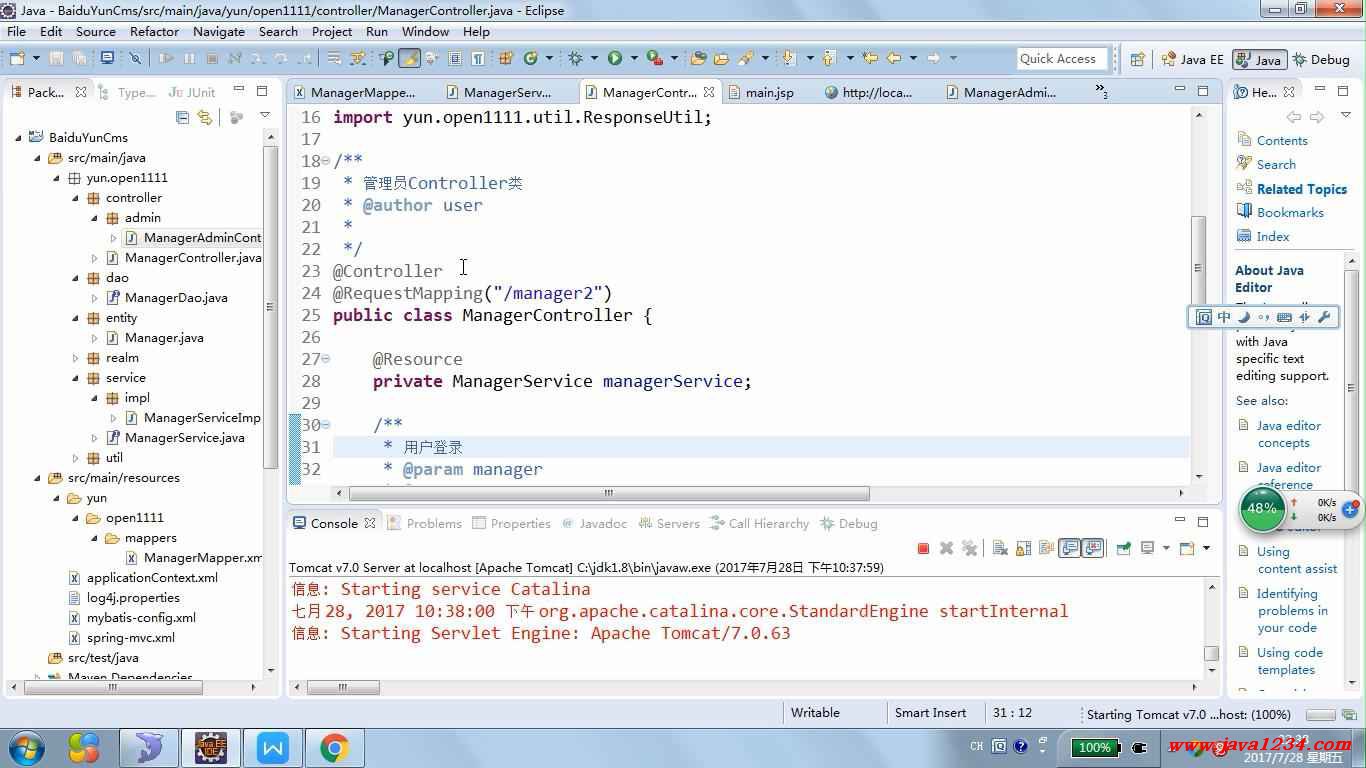Collapse the src/main/resources folder
This screenshot has height=768, width=1366.
pos(37,478)
